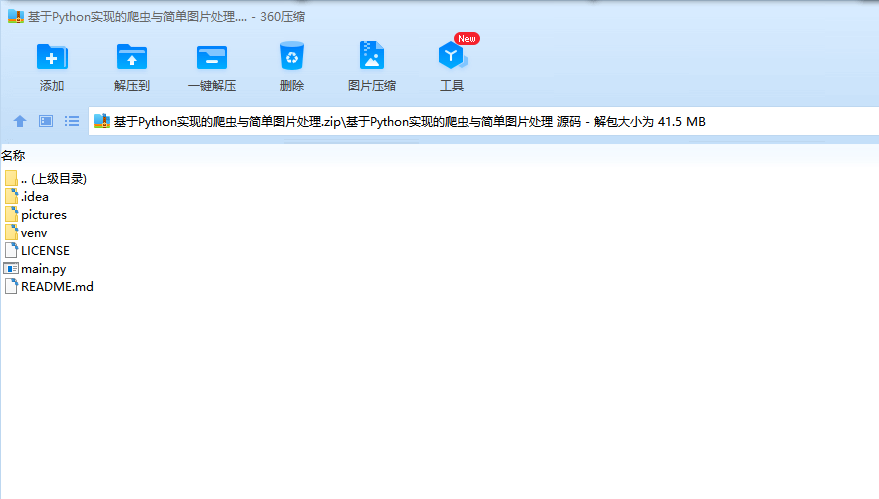Open the 工具 (Tools) menu icon
This screenshot has height=499, width=879.
point(452,56)
